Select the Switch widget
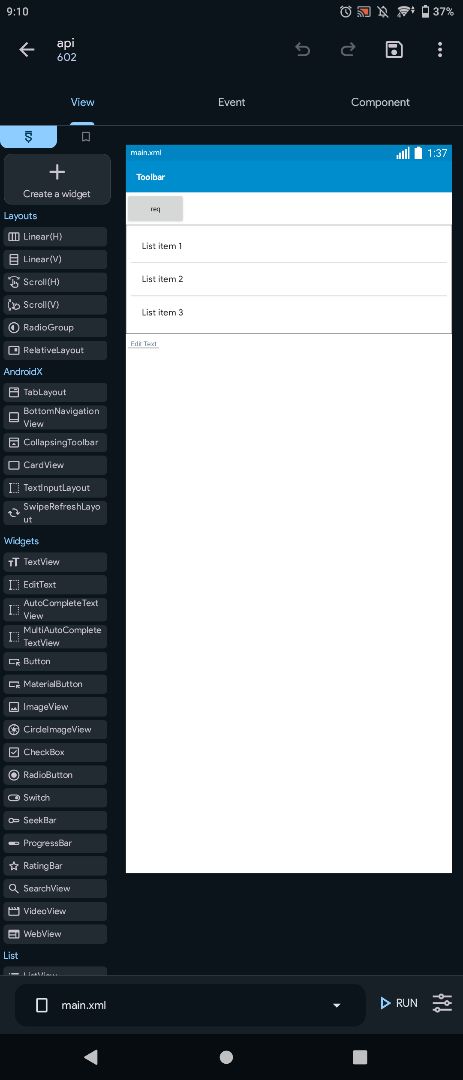 [55, 798]
